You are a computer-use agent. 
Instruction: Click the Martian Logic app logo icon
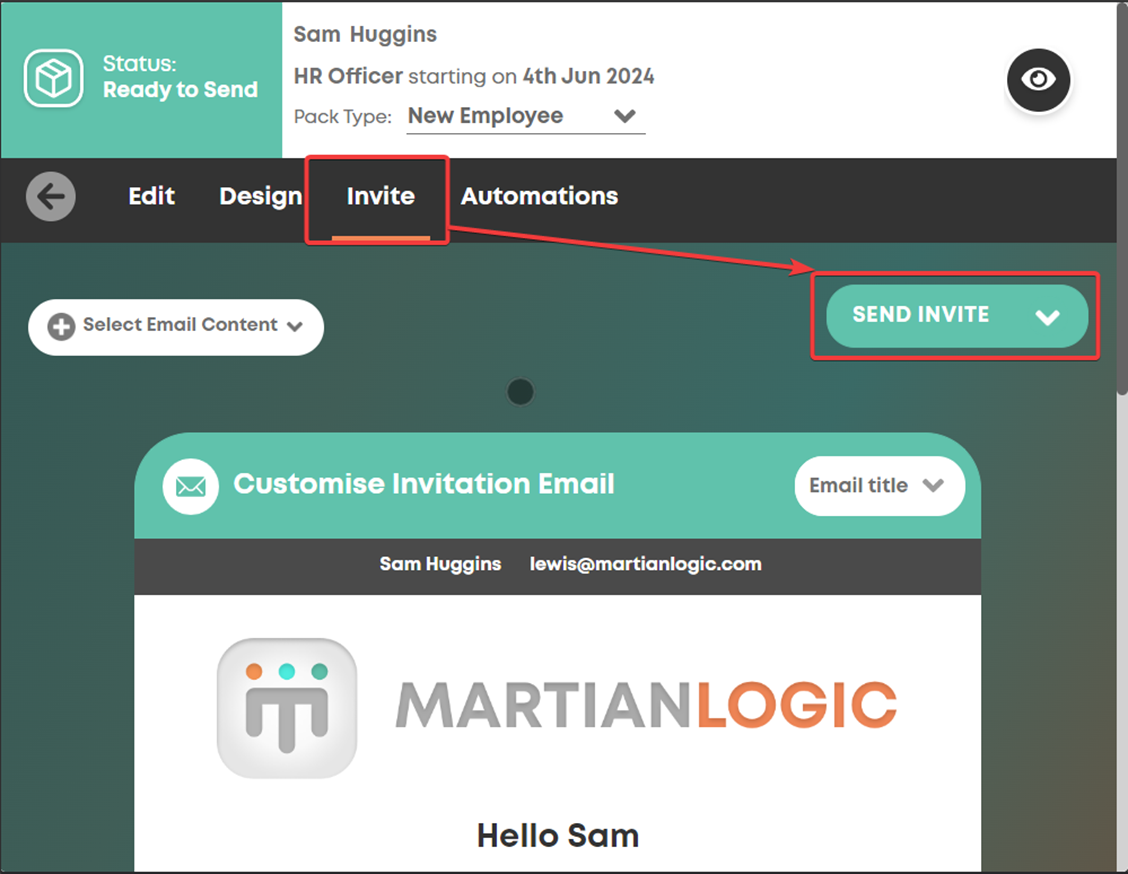(x=287, y=708)
